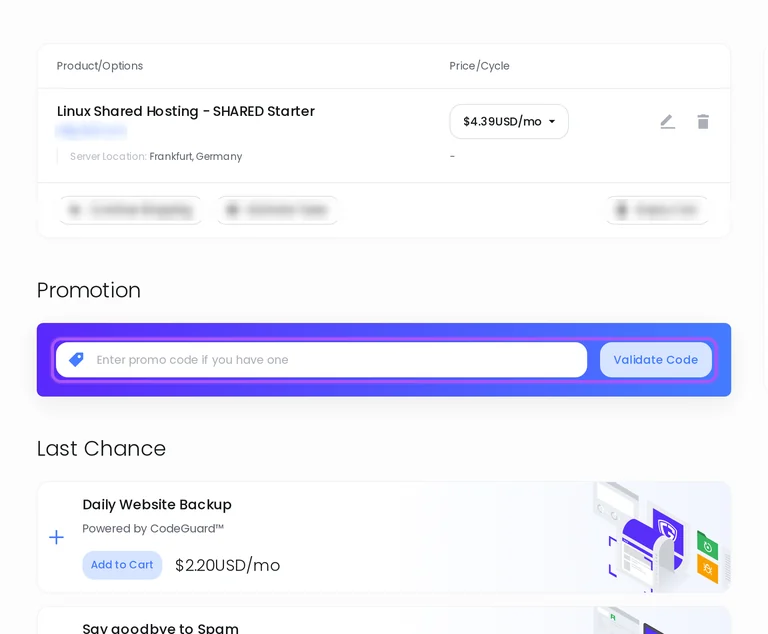Click the Daily Website Backup illustration
The width and height of the screenshot is (768, 634).
tap(661, 537)
